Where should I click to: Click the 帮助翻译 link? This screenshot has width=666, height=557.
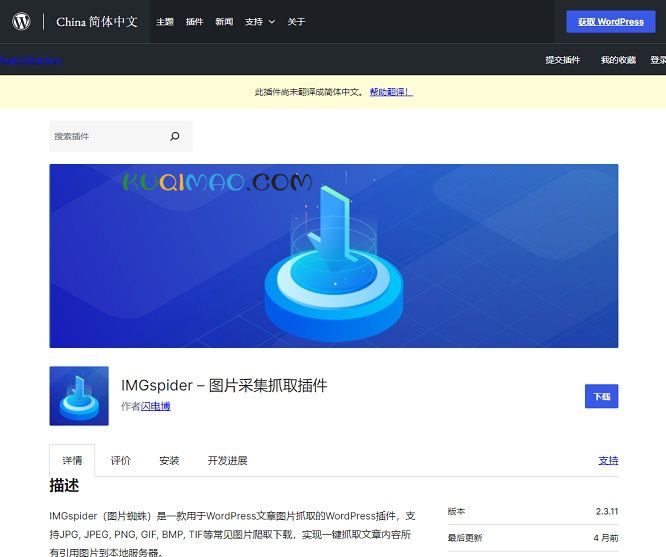coord(391,92)
